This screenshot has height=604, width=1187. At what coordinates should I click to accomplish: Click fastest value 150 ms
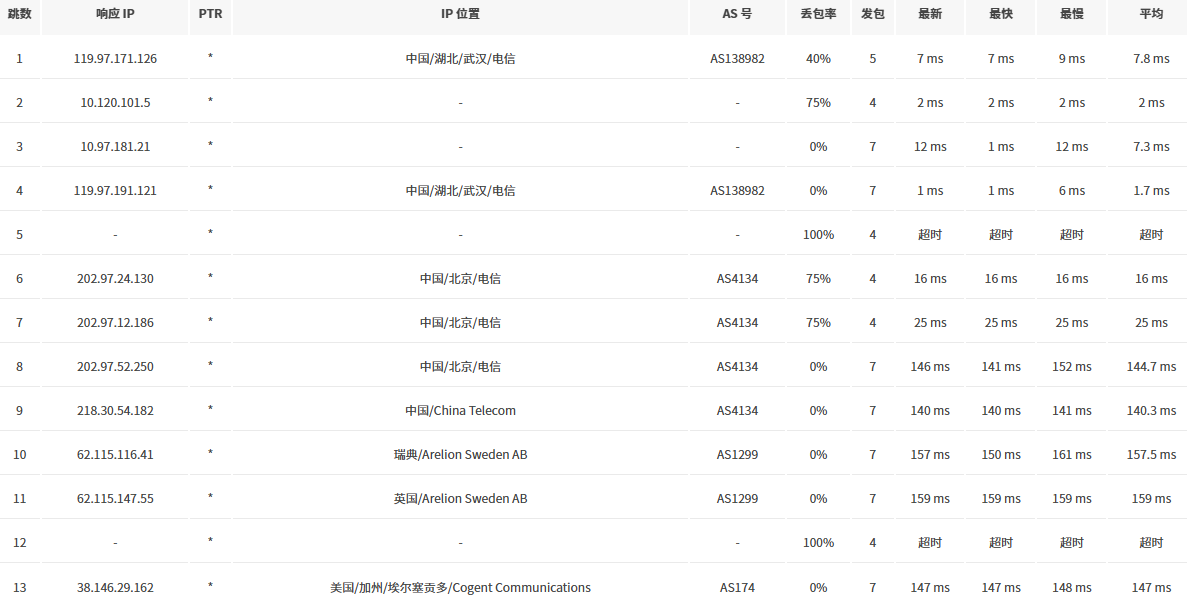click(1001, 454)
